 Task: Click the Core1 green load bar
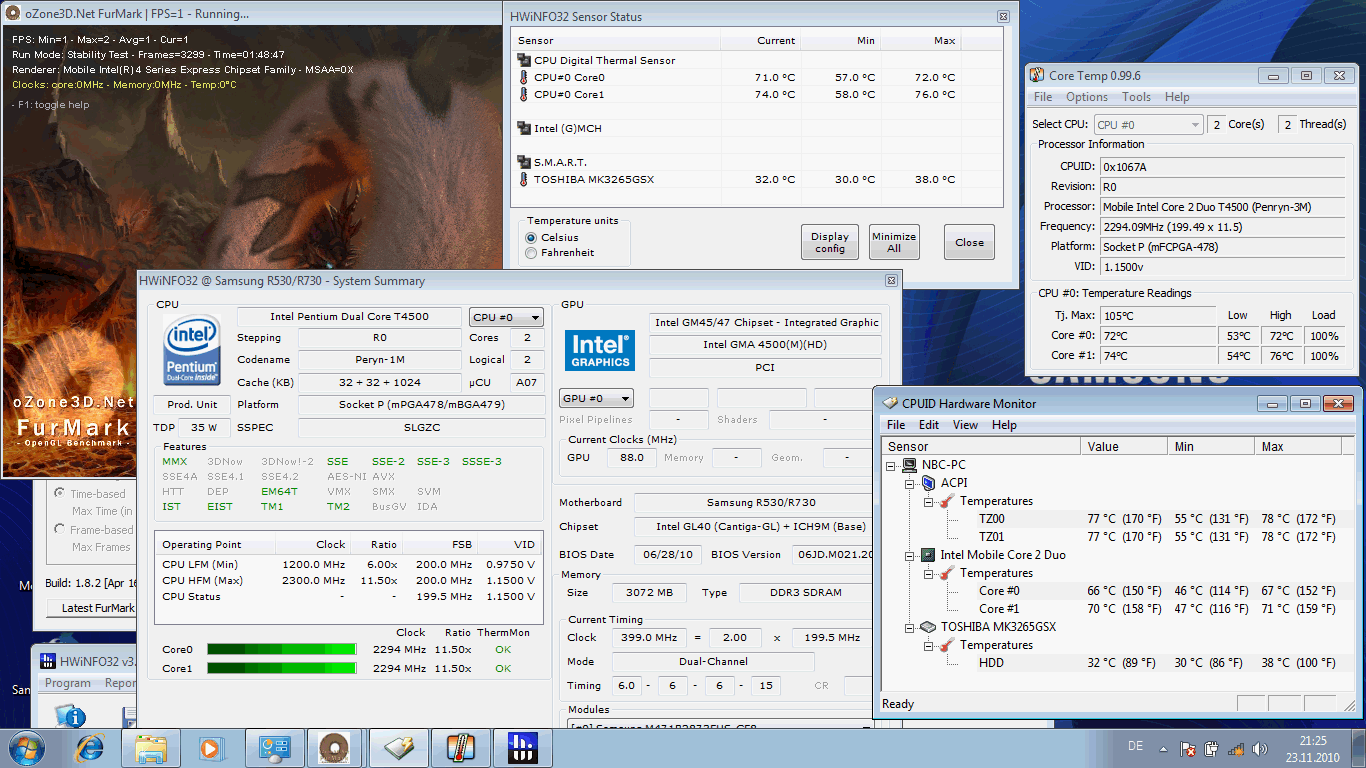click(282, 668)
